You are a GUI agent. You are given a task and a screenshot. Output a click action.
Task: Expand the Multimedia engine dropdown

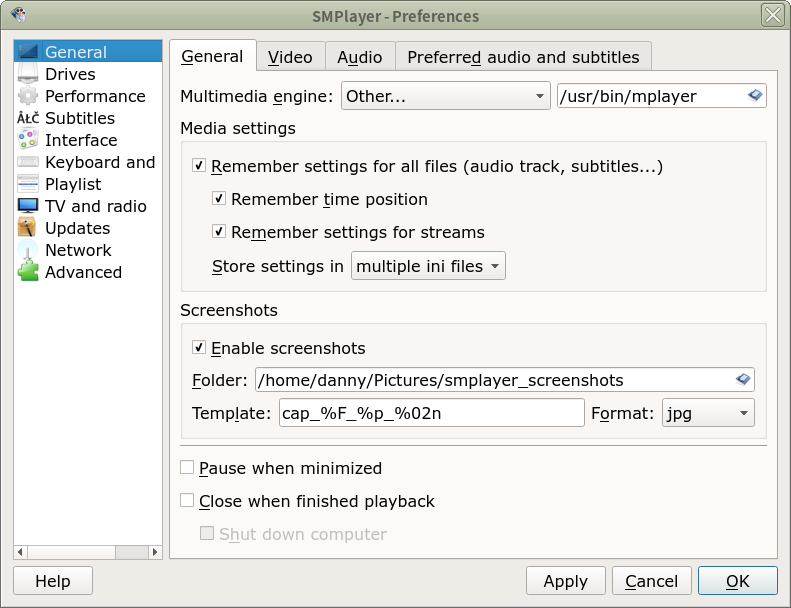coord(445,96)
